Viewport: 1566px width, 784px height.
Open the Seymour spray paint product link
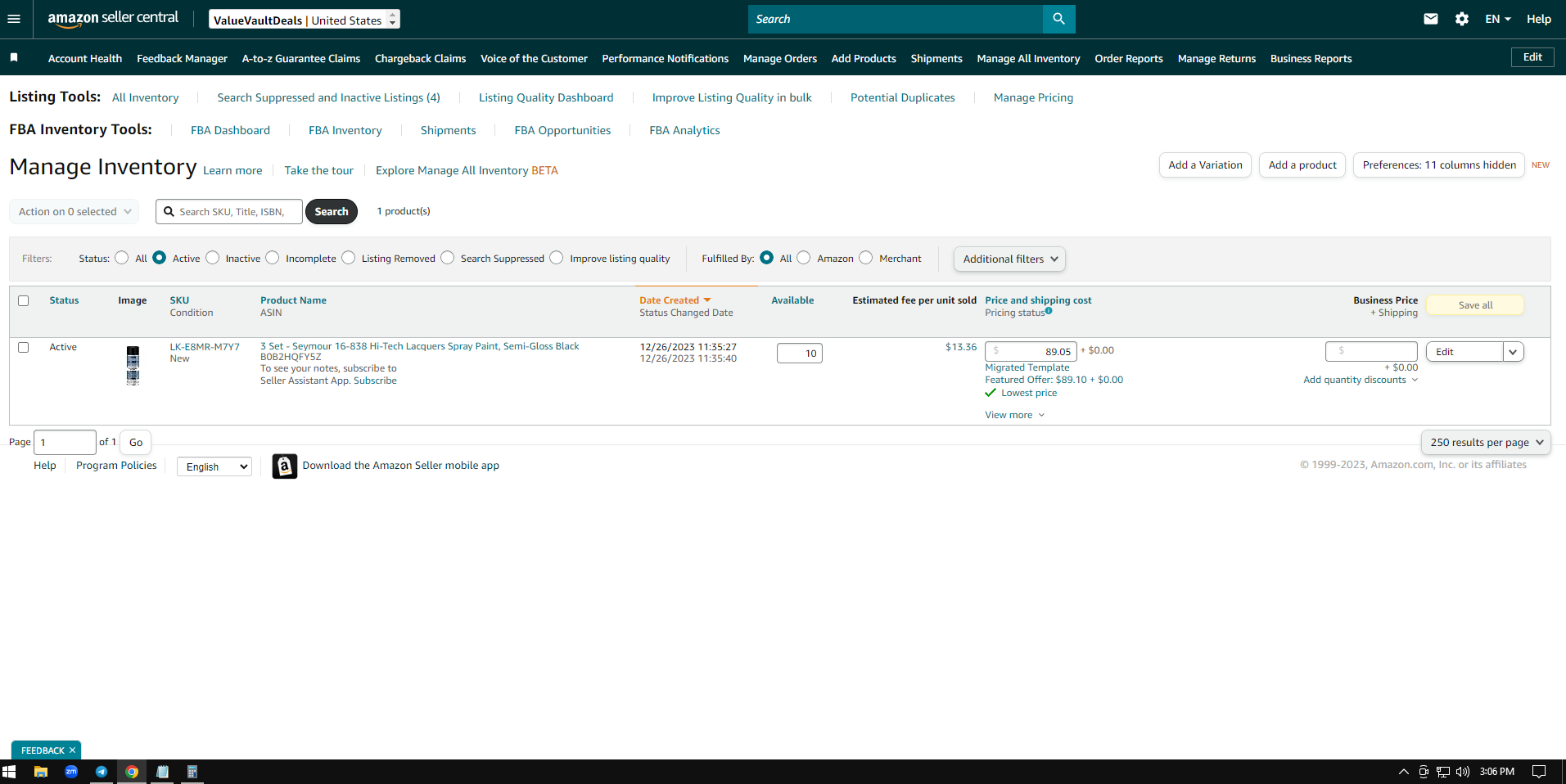[420, 346]
